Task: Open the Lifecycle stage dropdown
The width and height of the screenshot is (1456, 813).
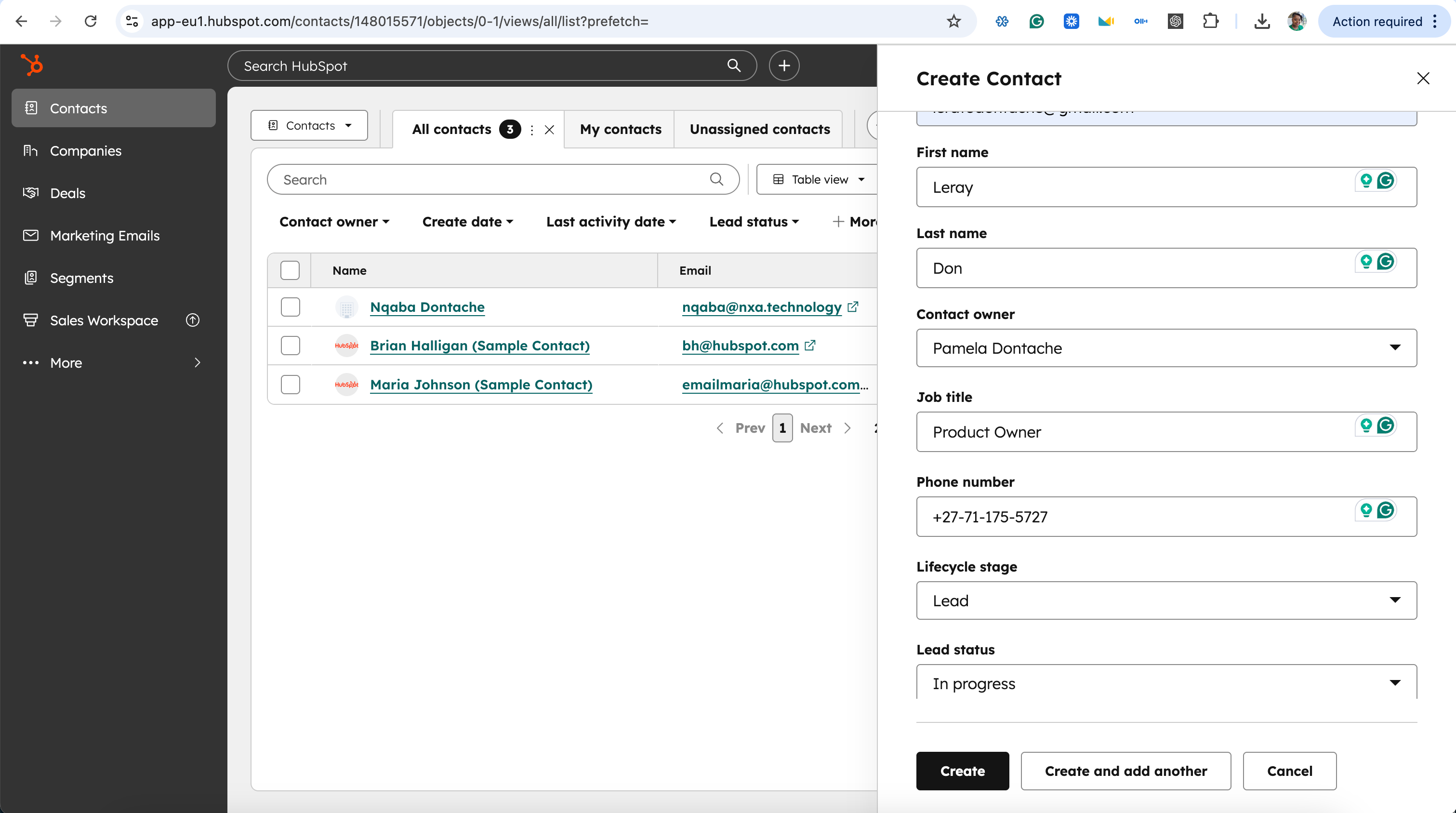Action: 1166,600
